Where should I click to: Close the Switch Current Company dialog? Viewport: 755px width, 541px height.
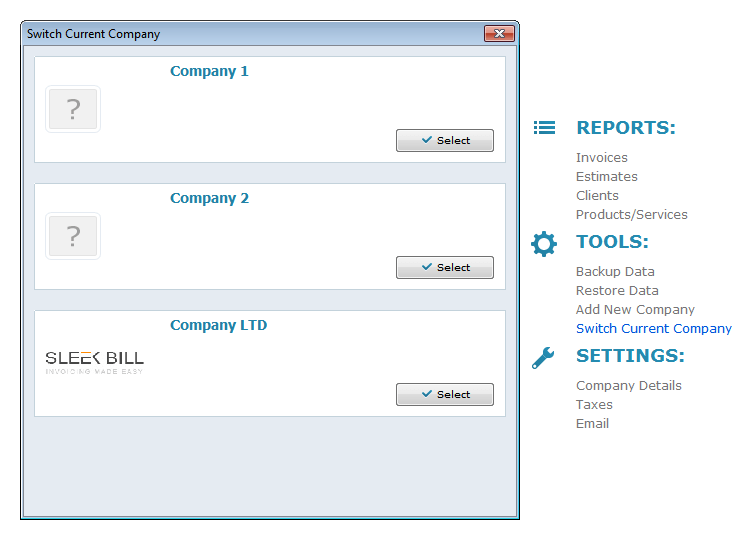pyautogui.click(x=498, y=34)
